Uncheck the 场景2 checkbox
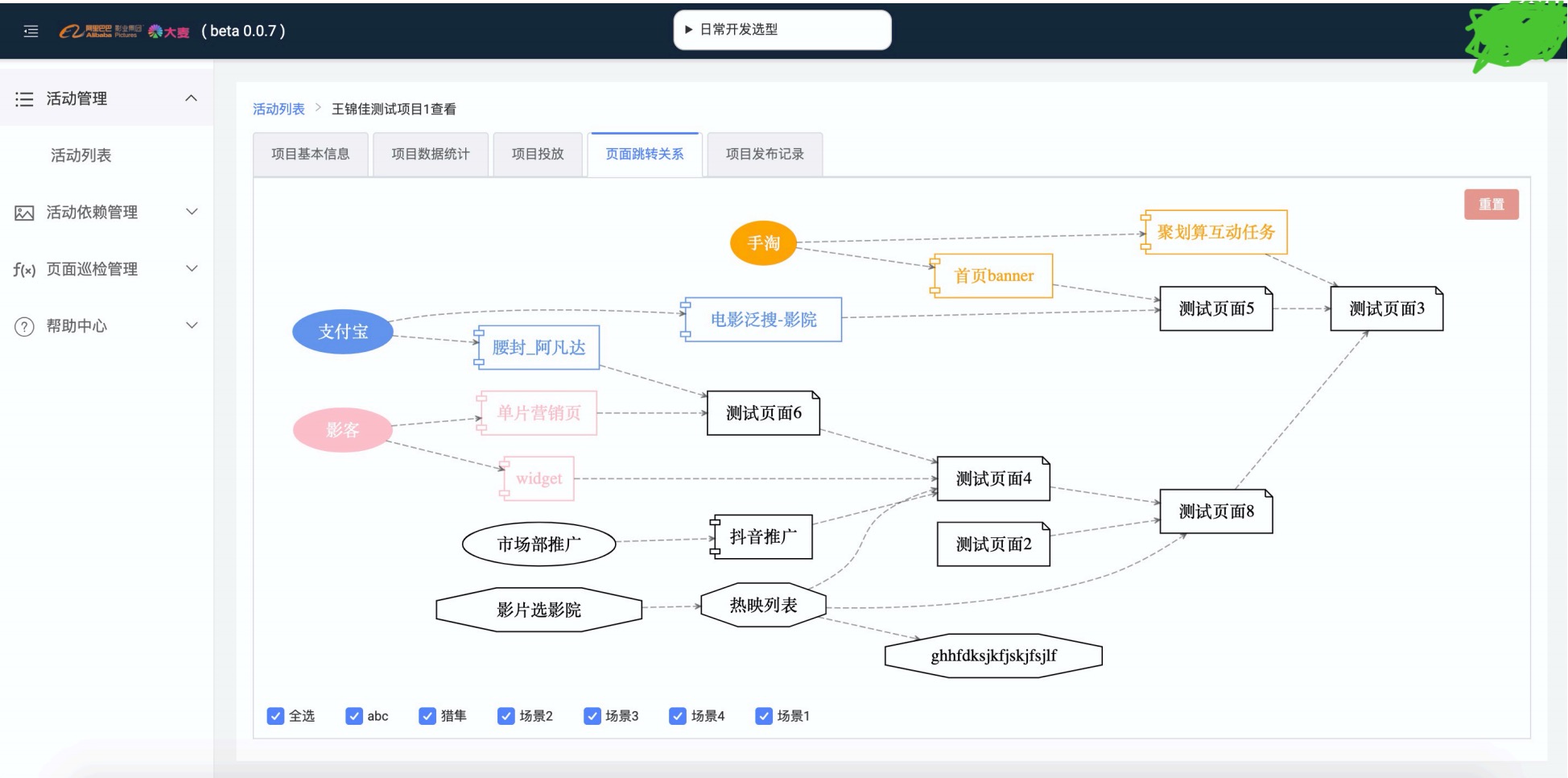This screenshot has height=778, width=1568. coord(506,716)
